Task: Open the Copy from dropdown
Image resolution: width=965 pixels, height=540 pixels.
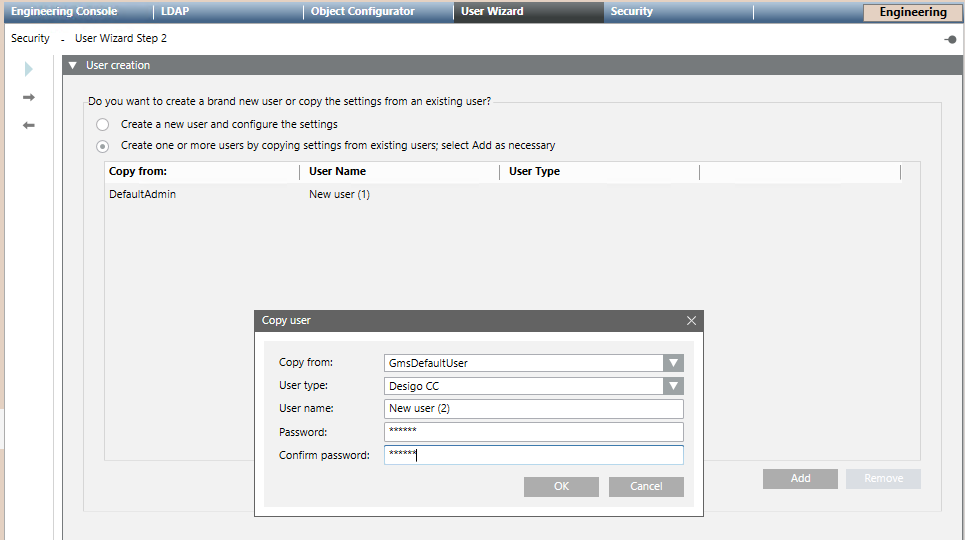Action: pyautogui.click(x=674, y=363)
